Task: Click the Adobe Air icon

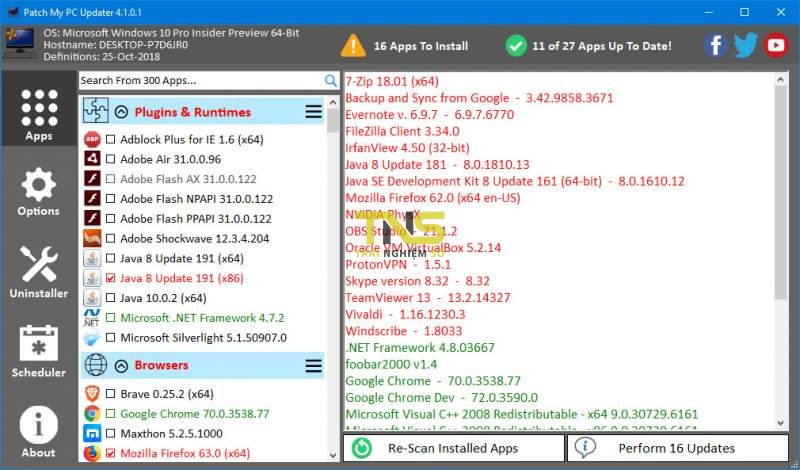Action: pos(92,159)
